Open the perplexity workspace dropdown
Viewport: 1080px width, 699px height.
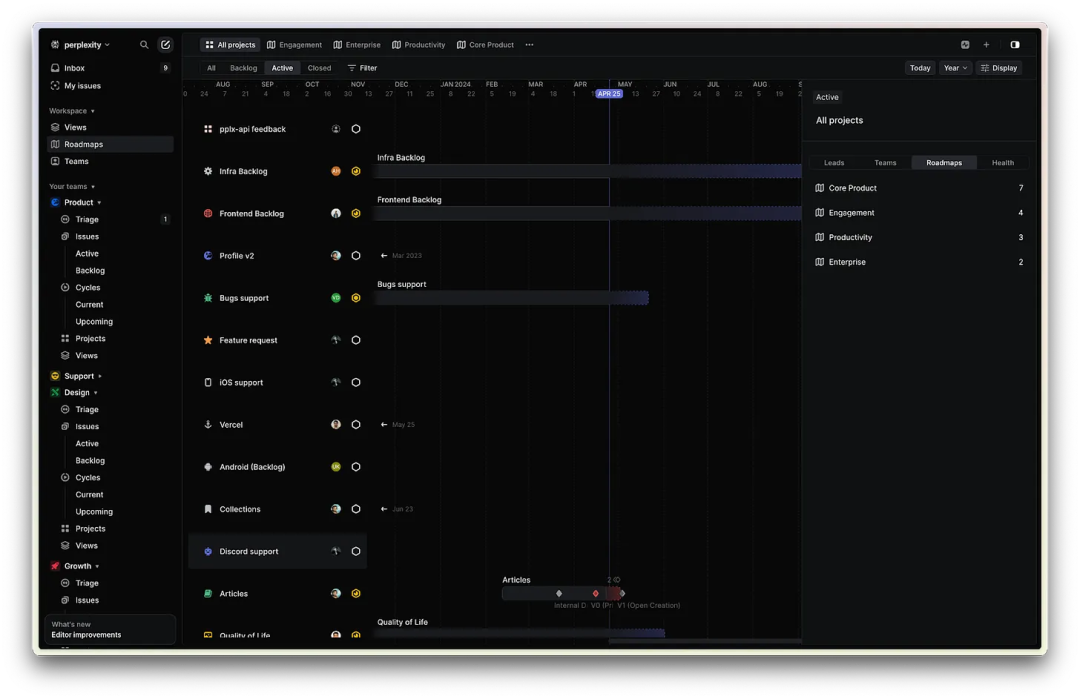pos(81,45)
